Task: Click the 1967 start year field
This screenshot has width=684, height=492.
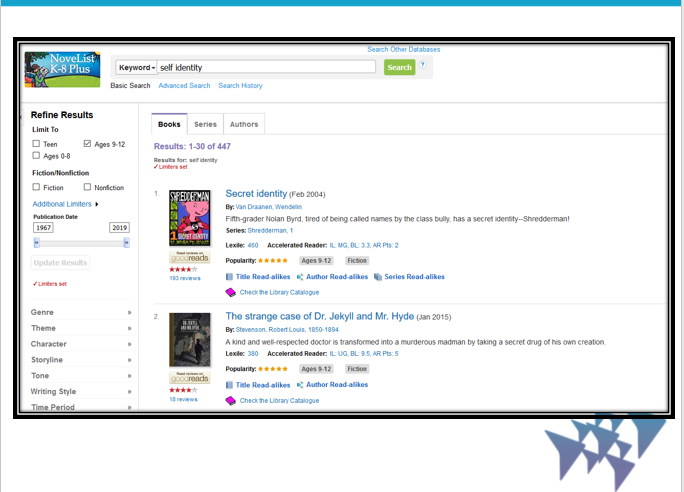Action: click(43, 228)
